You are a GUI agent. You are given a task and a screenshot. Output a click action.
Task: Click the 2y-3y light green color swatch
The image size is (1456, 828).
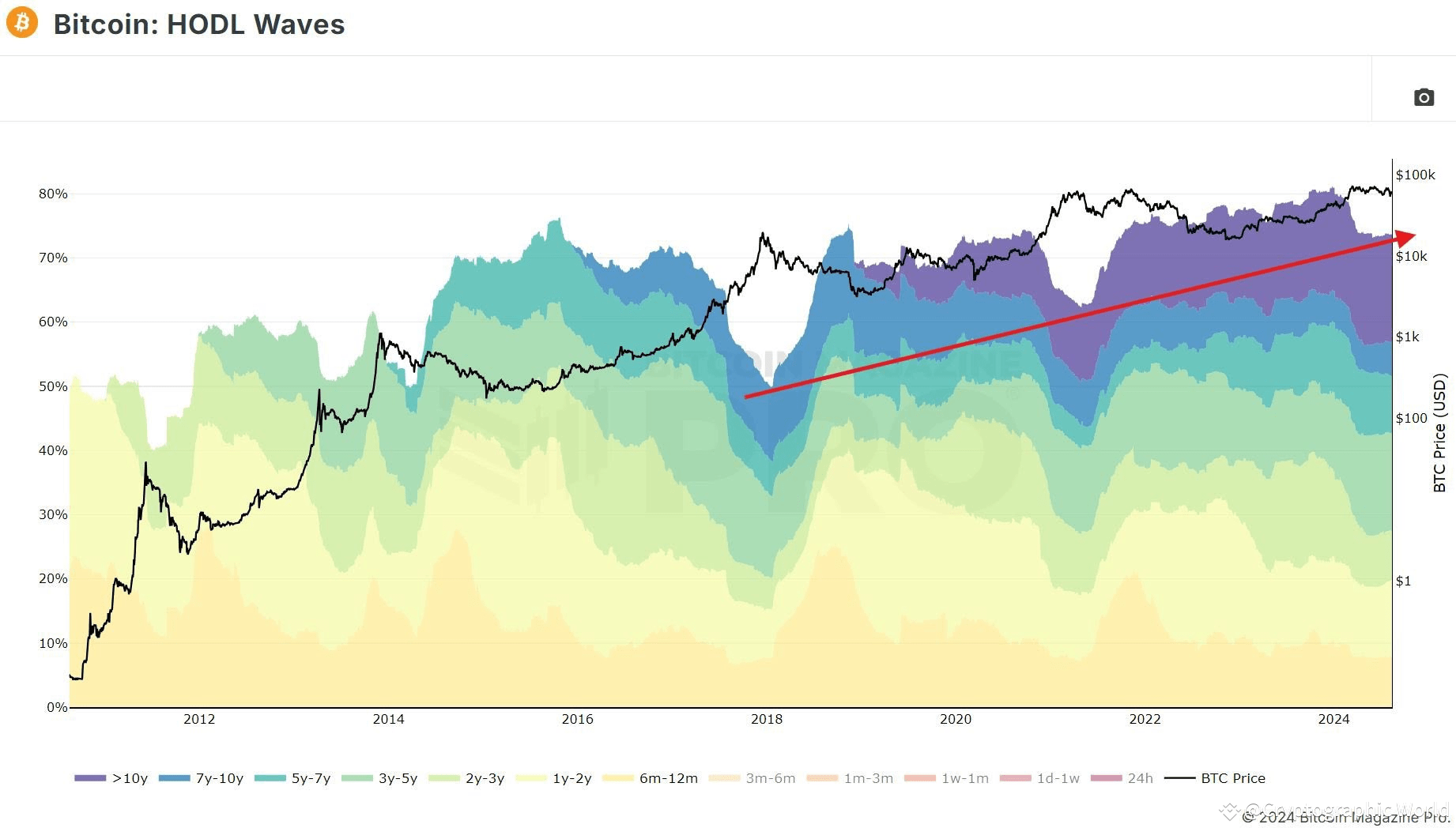444,778
